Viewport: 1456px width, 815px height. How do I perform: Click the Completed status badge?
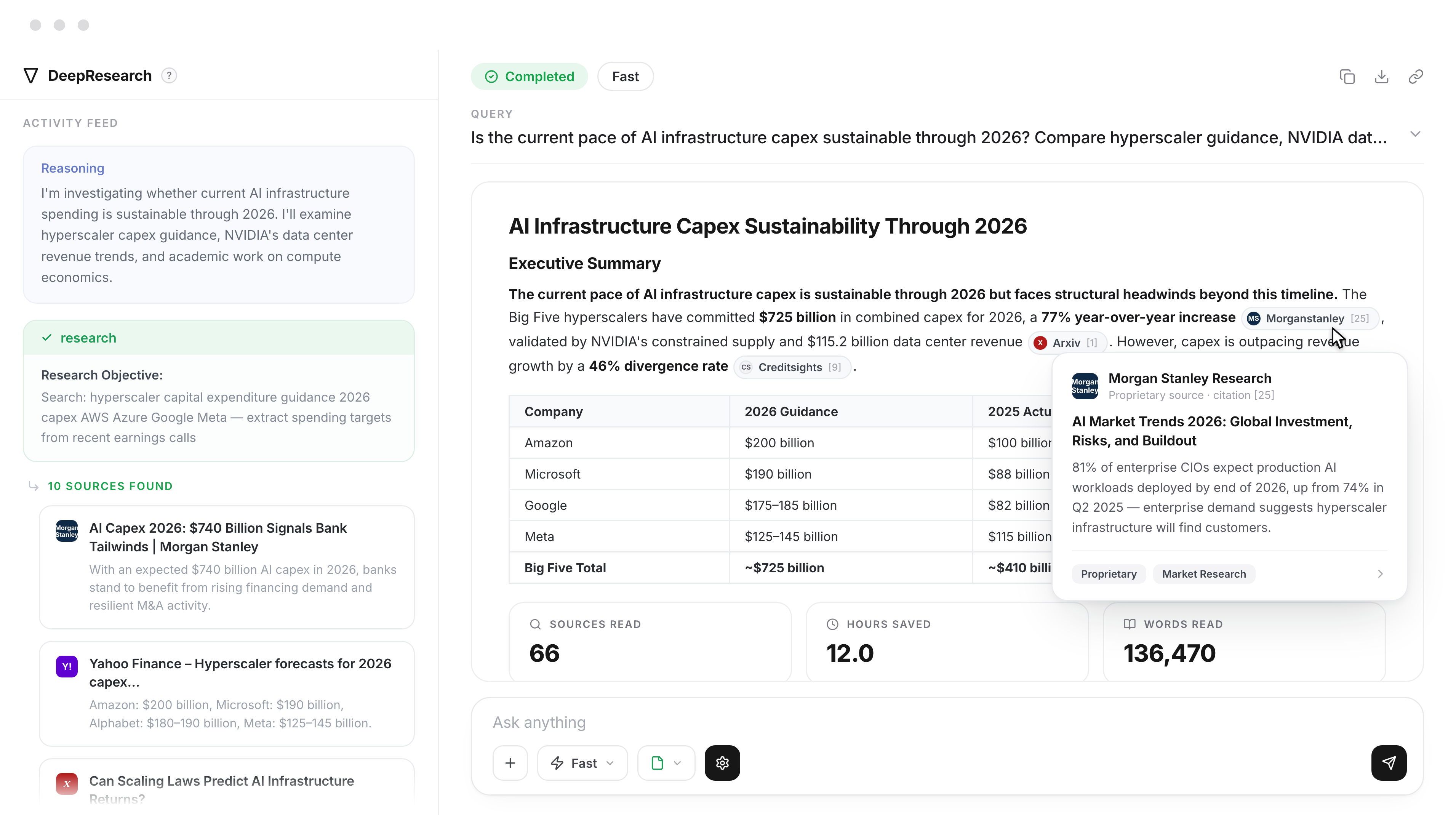coord(529,76)
